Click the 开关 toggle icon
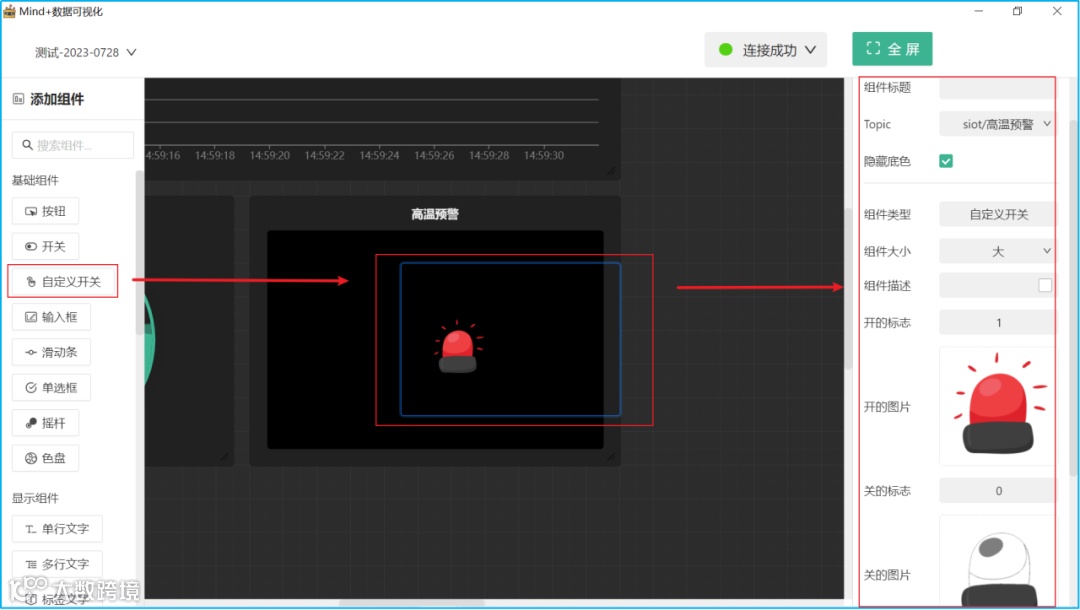 tap(31, 246)
